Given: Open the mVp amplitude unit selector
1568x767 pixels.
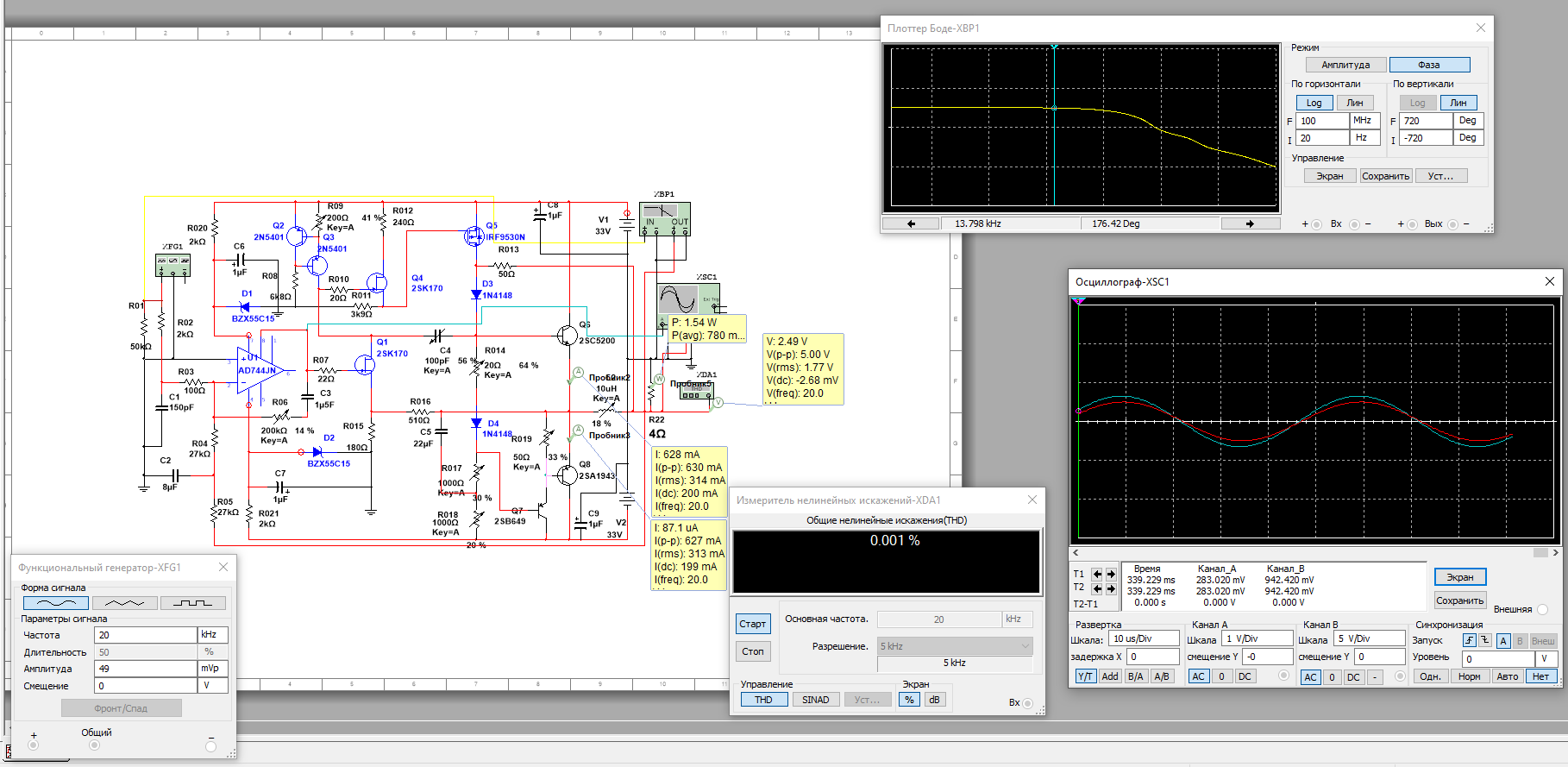Looking at the screenshot, I should coord(212,669).
